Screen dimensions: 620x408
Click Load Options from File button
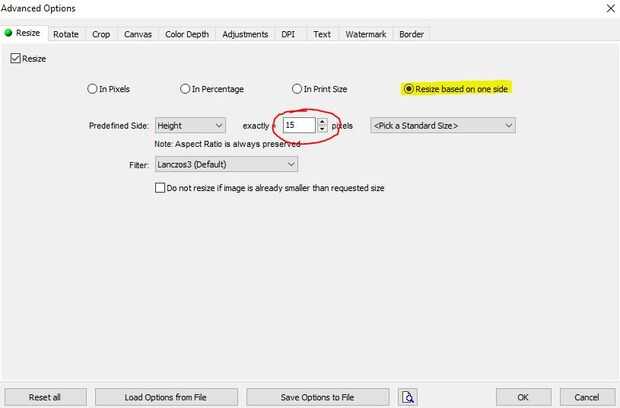[x=166, y=397]
